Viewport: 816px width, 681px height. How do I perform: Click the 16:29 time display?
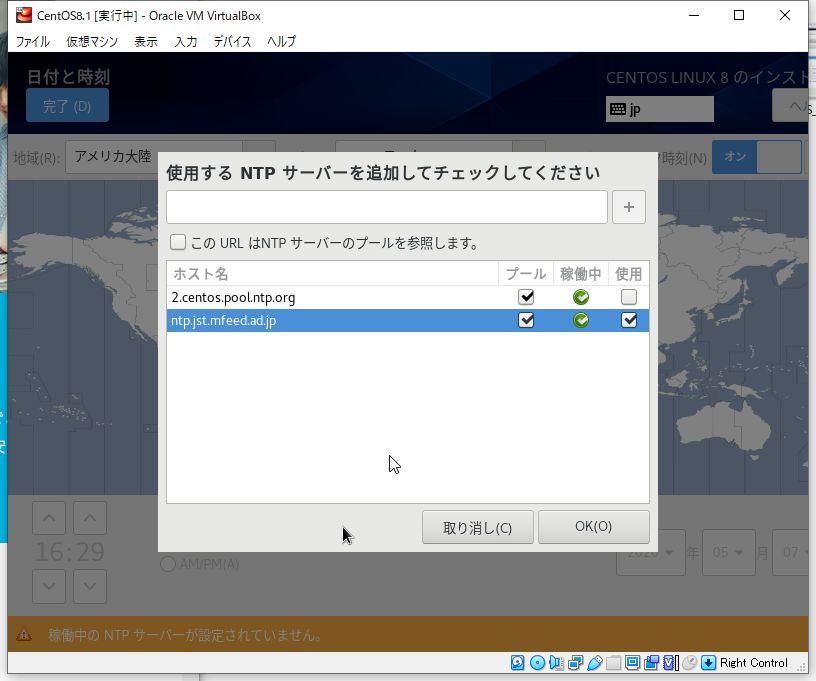[x=70, y=552]
